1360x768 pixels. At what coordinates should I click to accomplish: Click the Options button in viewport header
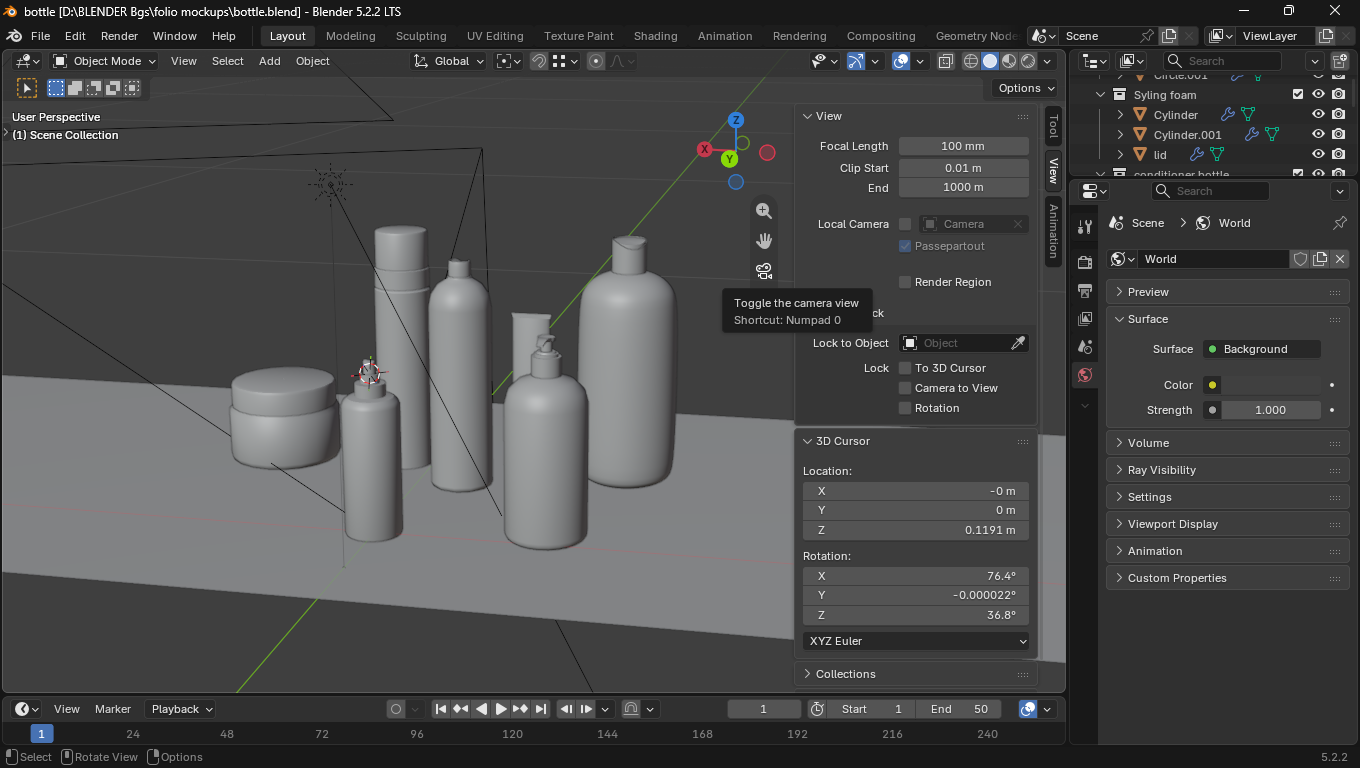pyautogui.click(x=1027, y=88)
